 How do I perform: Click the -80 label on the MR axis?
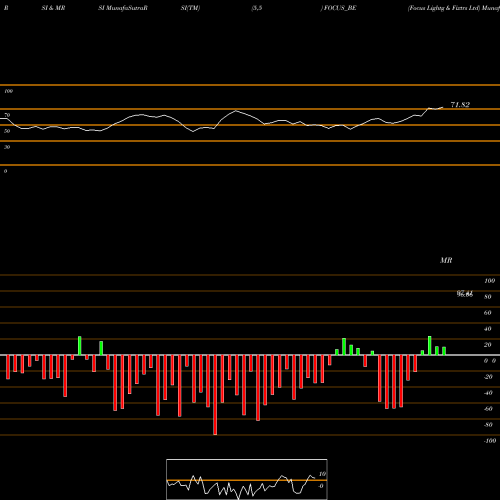click(488, 425)
